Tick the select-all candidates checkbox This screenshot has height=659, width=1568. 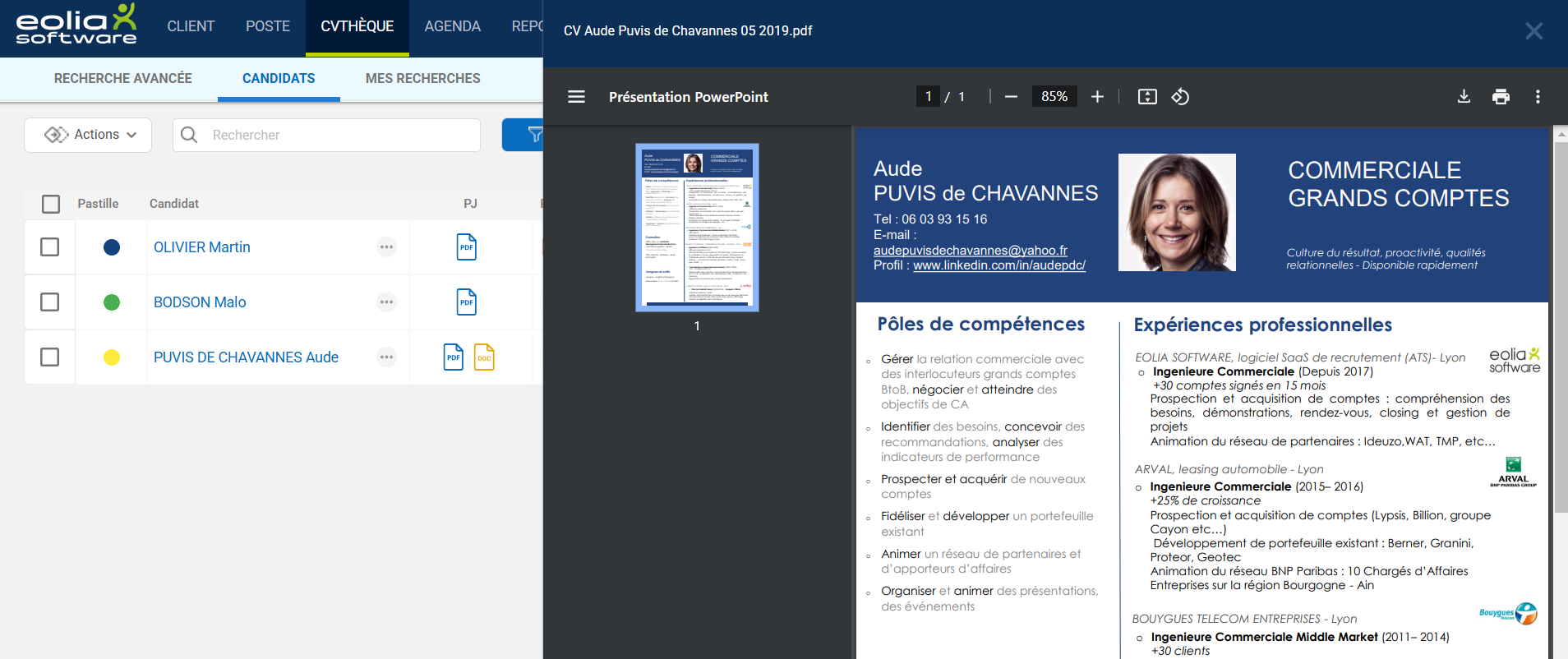(51, 204)
